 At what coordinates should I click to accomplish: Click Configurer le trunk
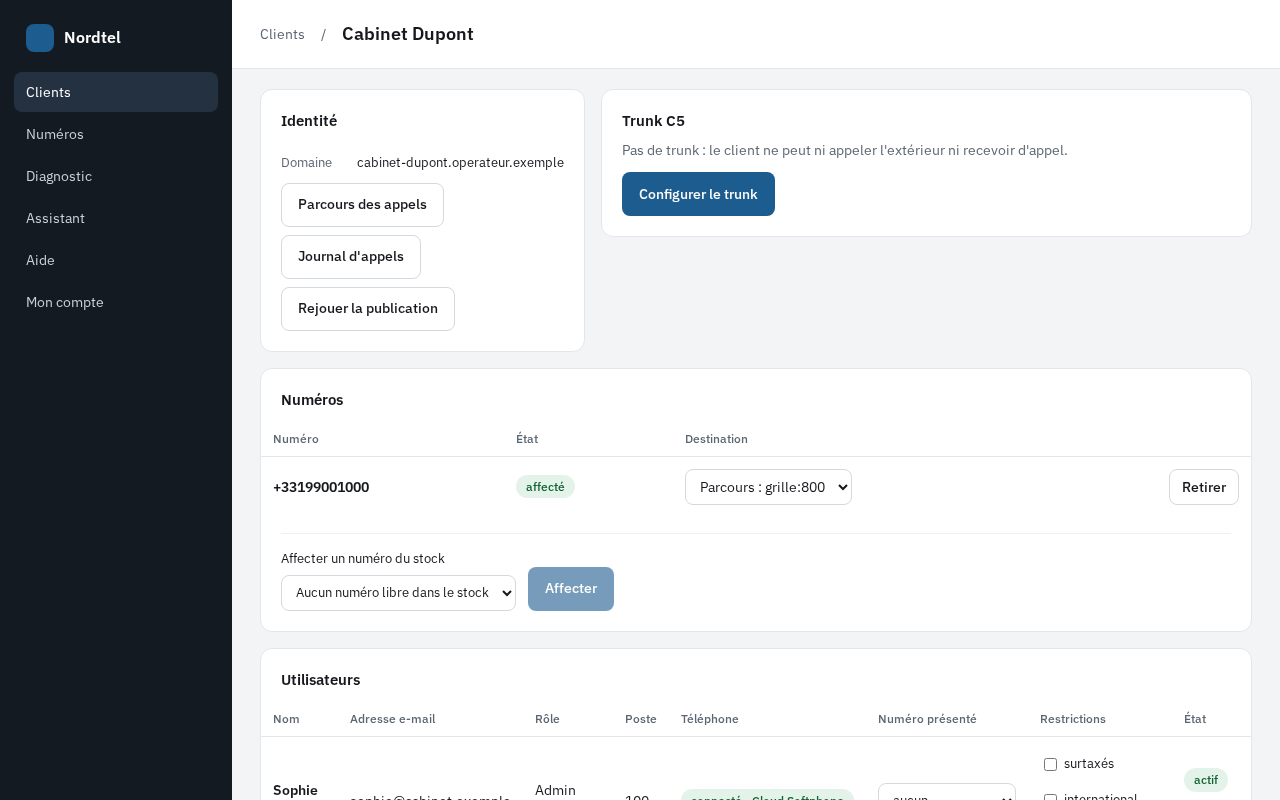coord(698,194)
